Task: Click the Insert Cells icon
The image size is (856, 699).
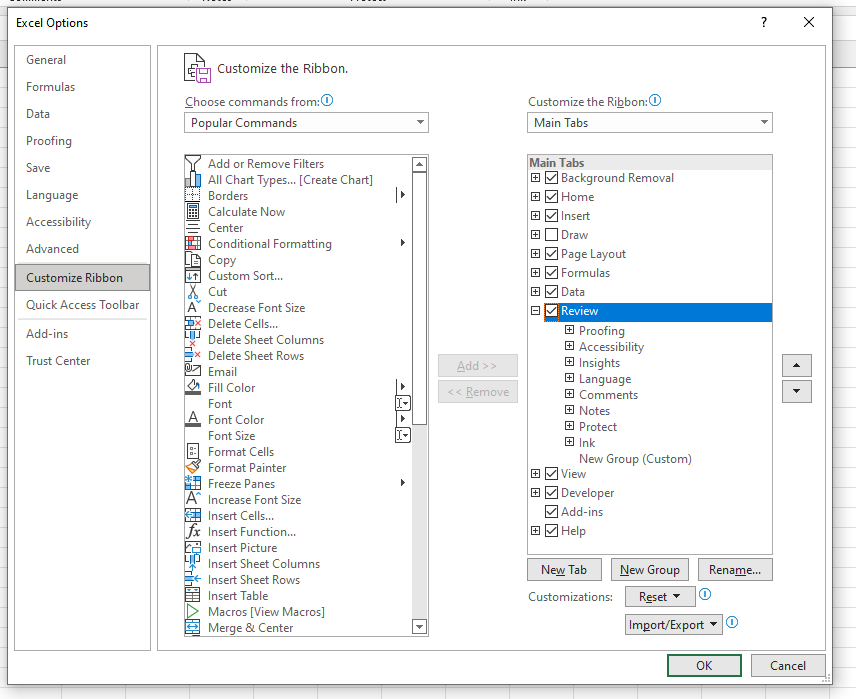Action: (x=193, y=516)
